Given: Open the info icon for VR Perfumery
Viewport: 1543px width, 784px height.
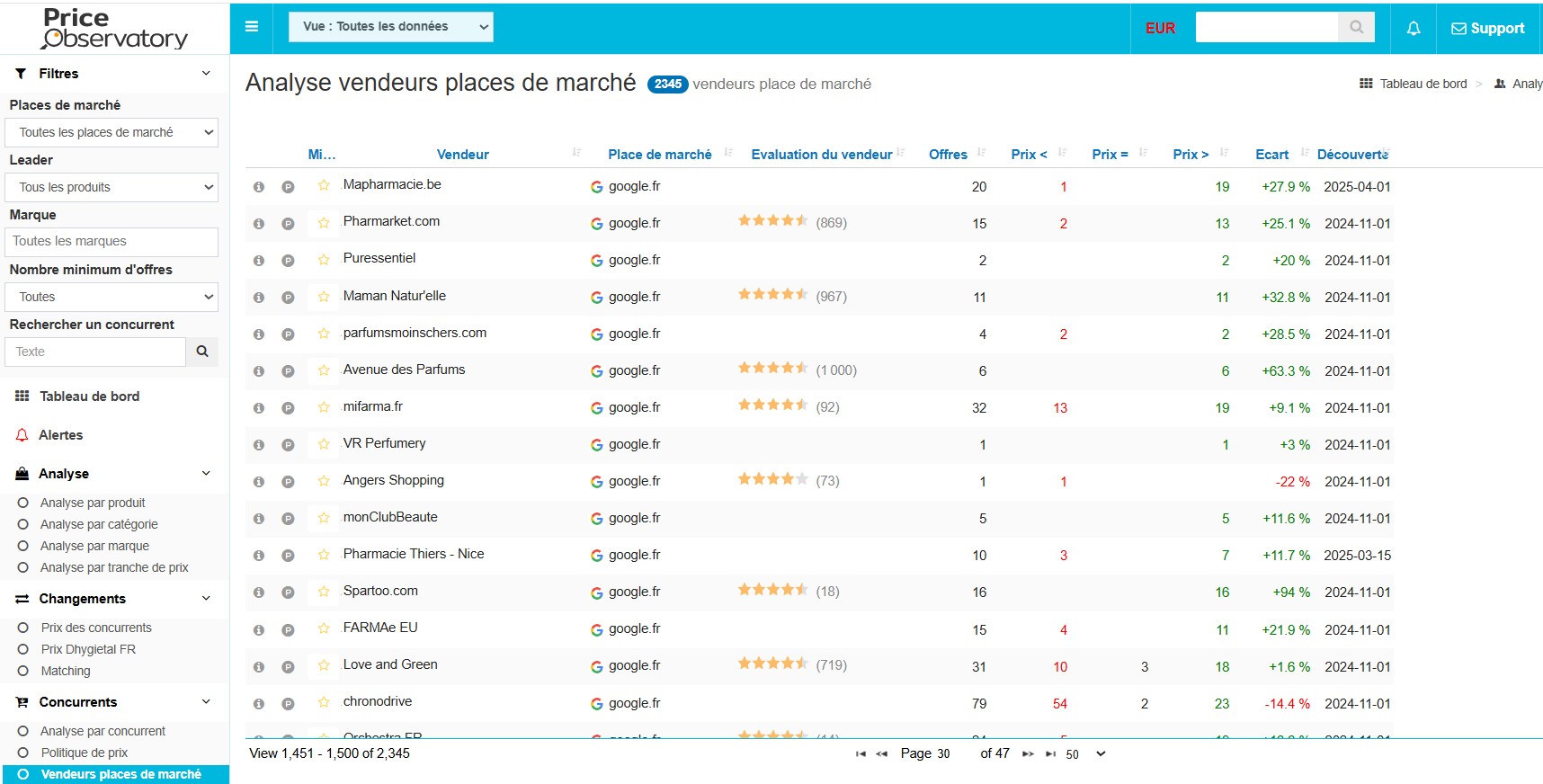Looking at the screenshot, I should pyautogui.click(x=259, y=445).
